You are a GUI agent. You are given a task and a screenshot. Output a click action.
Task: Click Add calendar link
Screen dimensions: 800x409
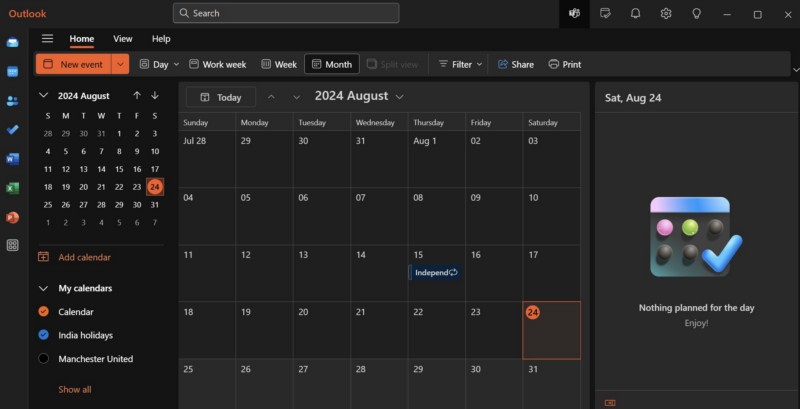pos(84,257)
